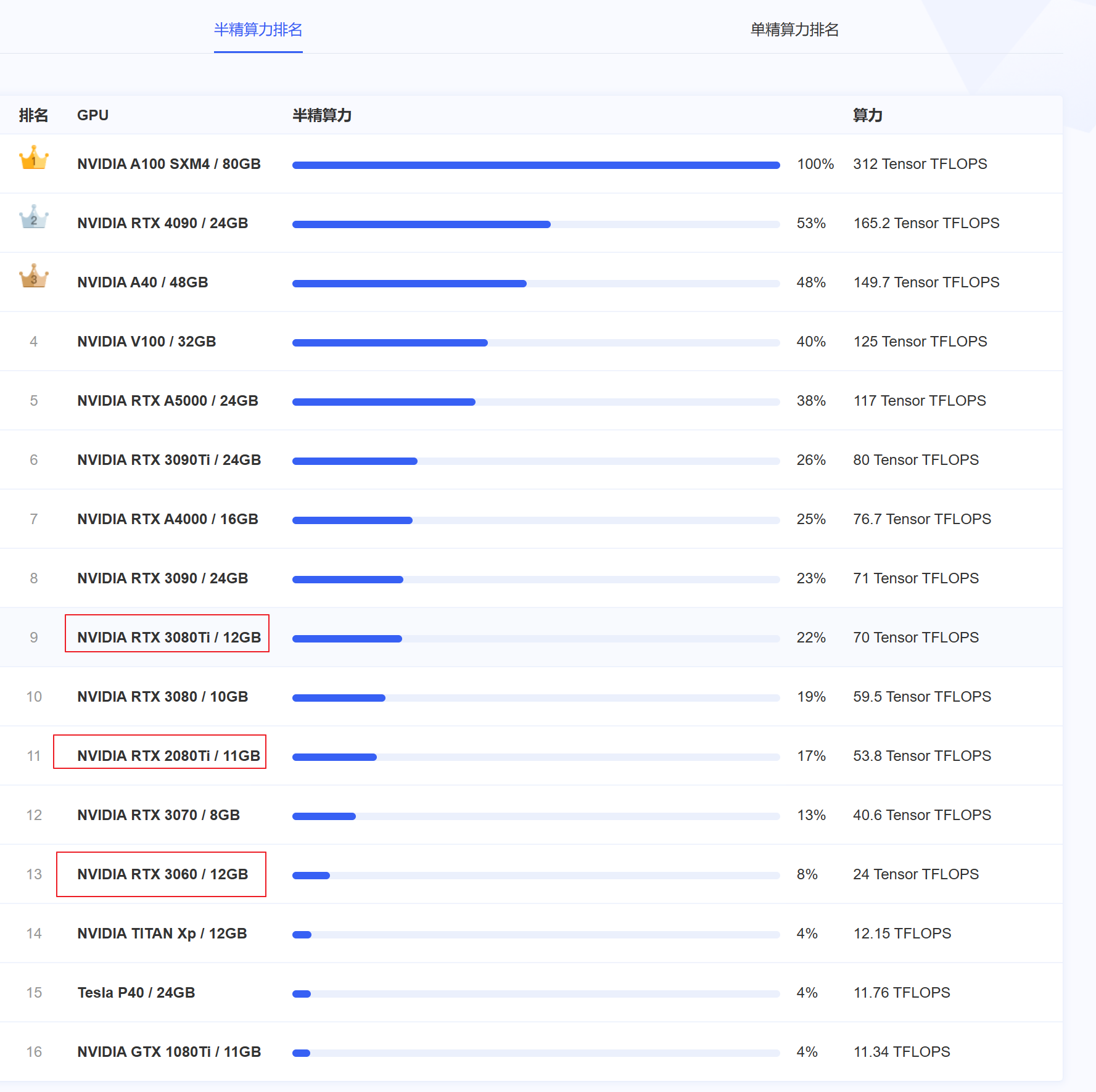
Task: Click the 11.34 TFLOPS value
Action: coord(902,1052)
